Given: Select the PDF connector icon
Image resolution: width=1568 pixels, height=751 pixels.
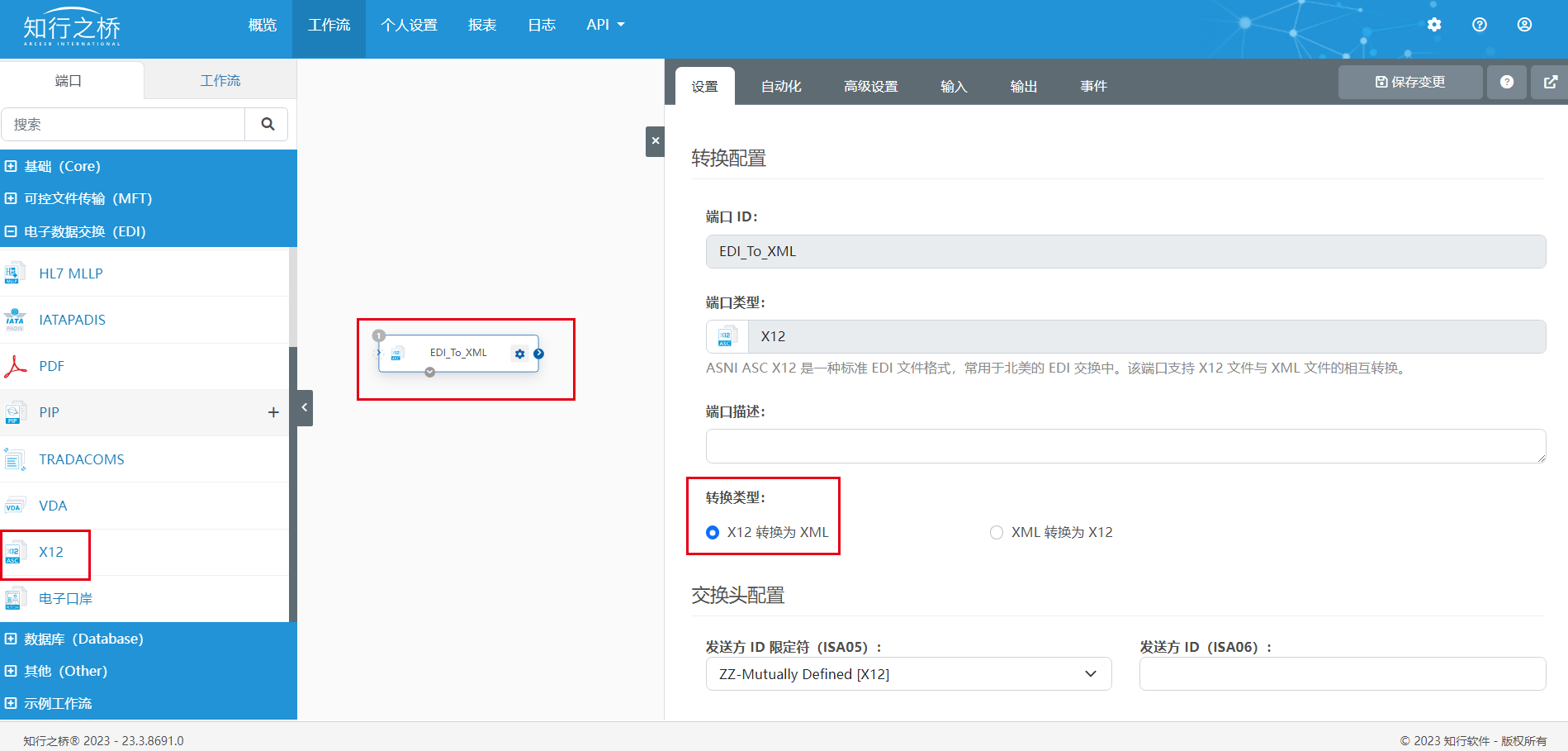Looking at the screenshot, I should tap(14, 366).
